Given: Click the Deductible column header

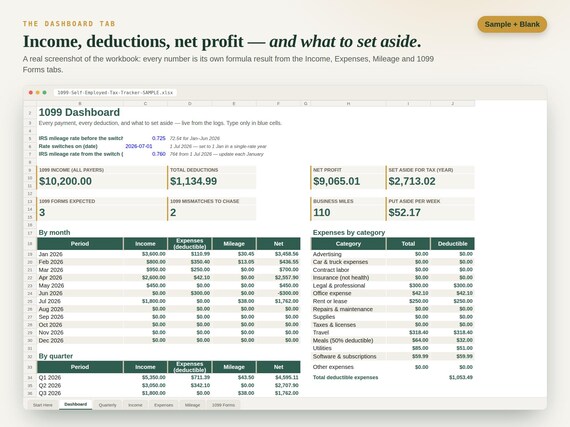Looking at the screenshot, I should 453,244.
